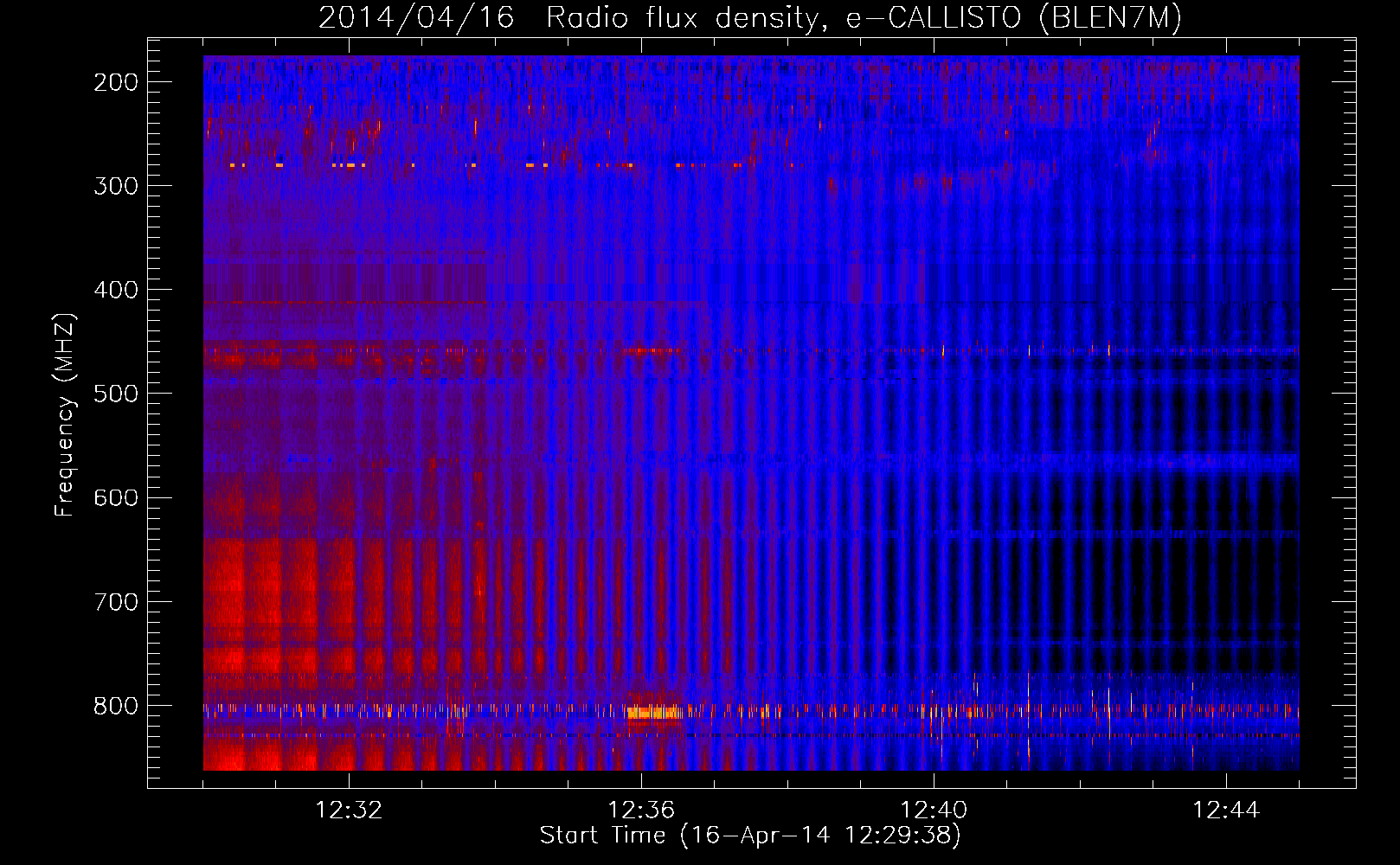Click the 600 frequency tick label
The width and height of the screenshot is (1400, 865).
[x=116, y=497]
